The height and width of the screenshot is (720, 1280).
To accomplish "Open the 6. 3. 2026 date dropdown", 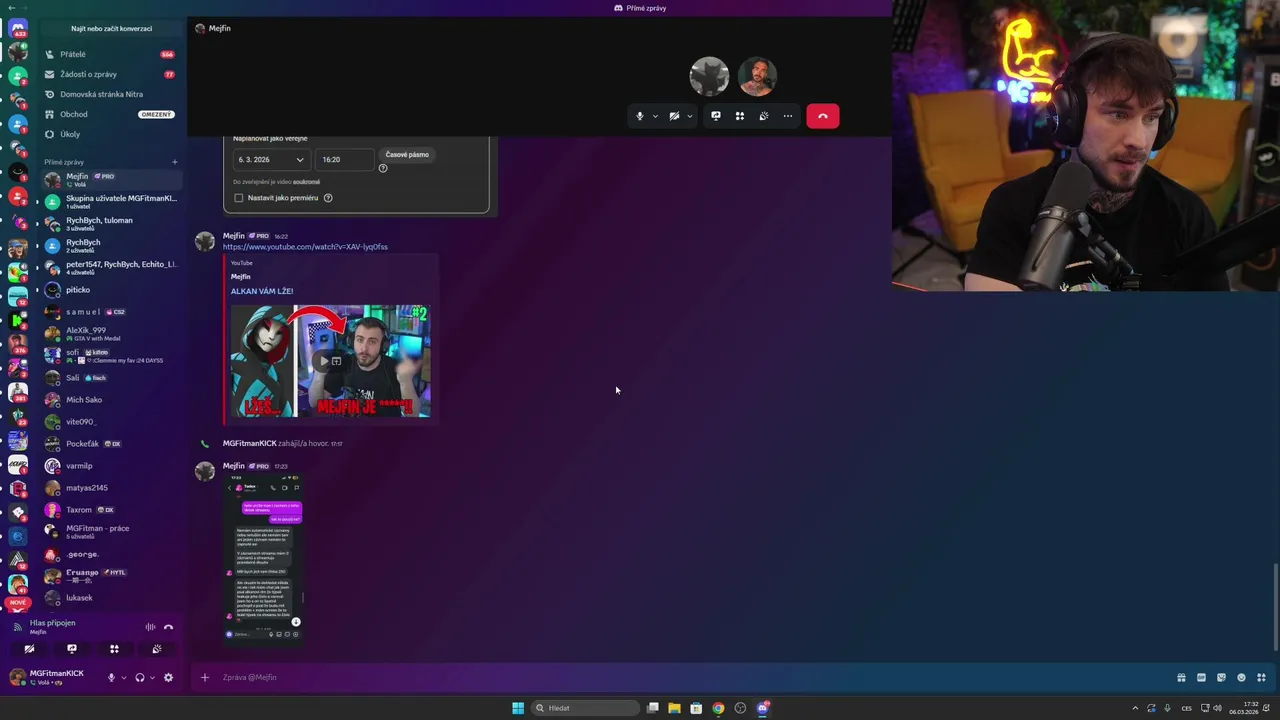I will [x=271, y=160].
